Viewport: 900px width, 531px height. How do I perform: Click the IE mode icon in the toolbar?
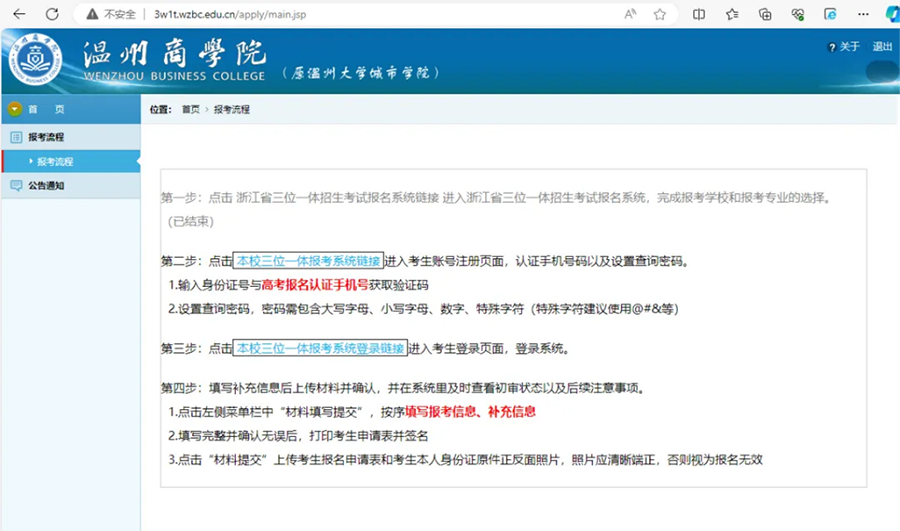830,14
